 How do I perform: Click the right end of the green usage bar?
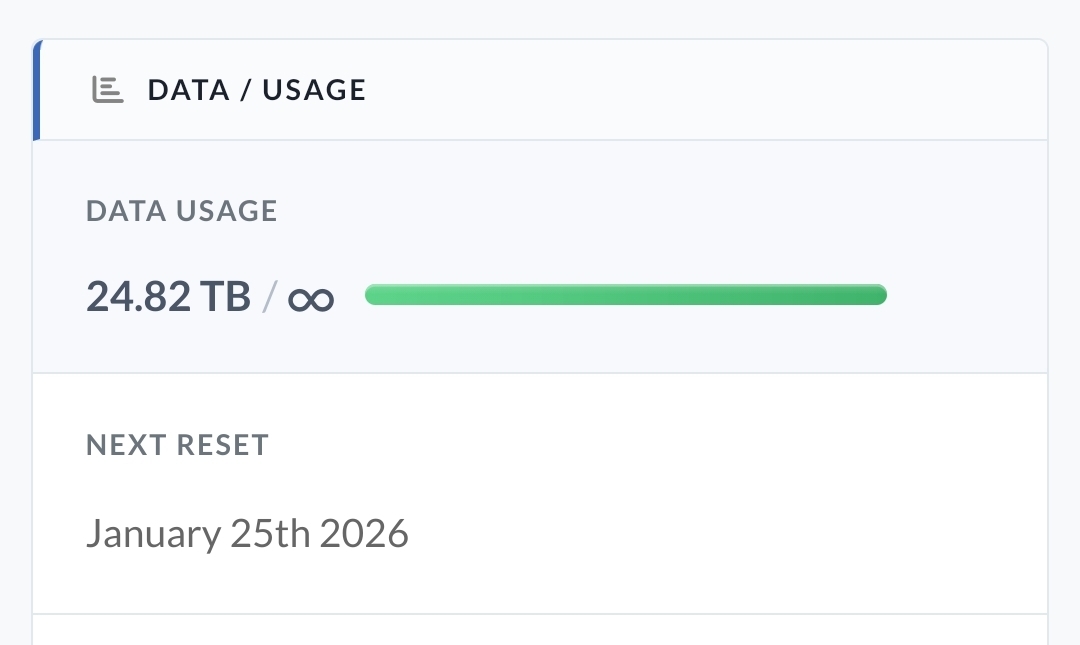[878, 295]
